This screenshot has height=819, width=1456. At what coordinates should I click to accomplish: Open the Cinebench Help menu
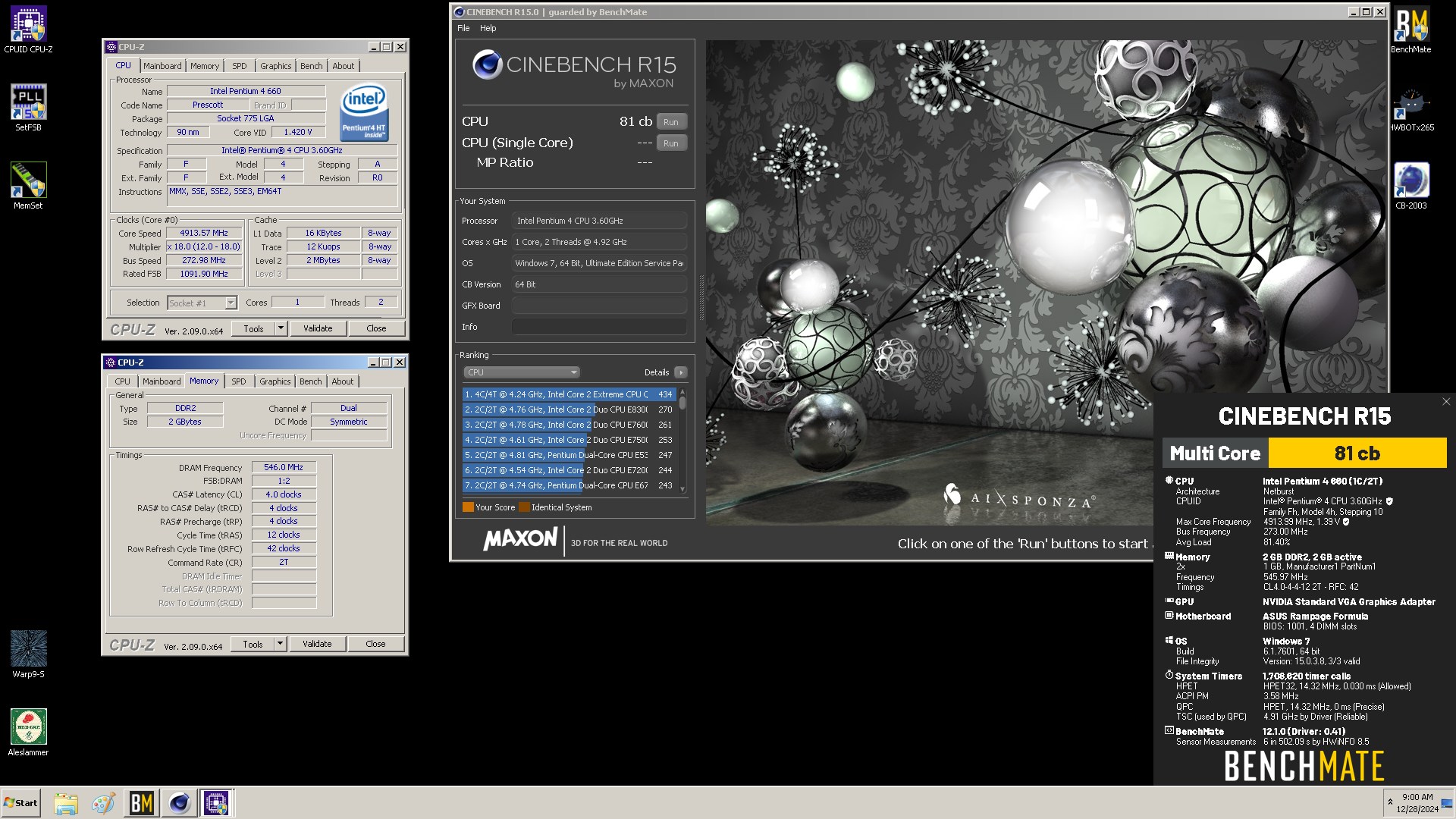[488, 28]
